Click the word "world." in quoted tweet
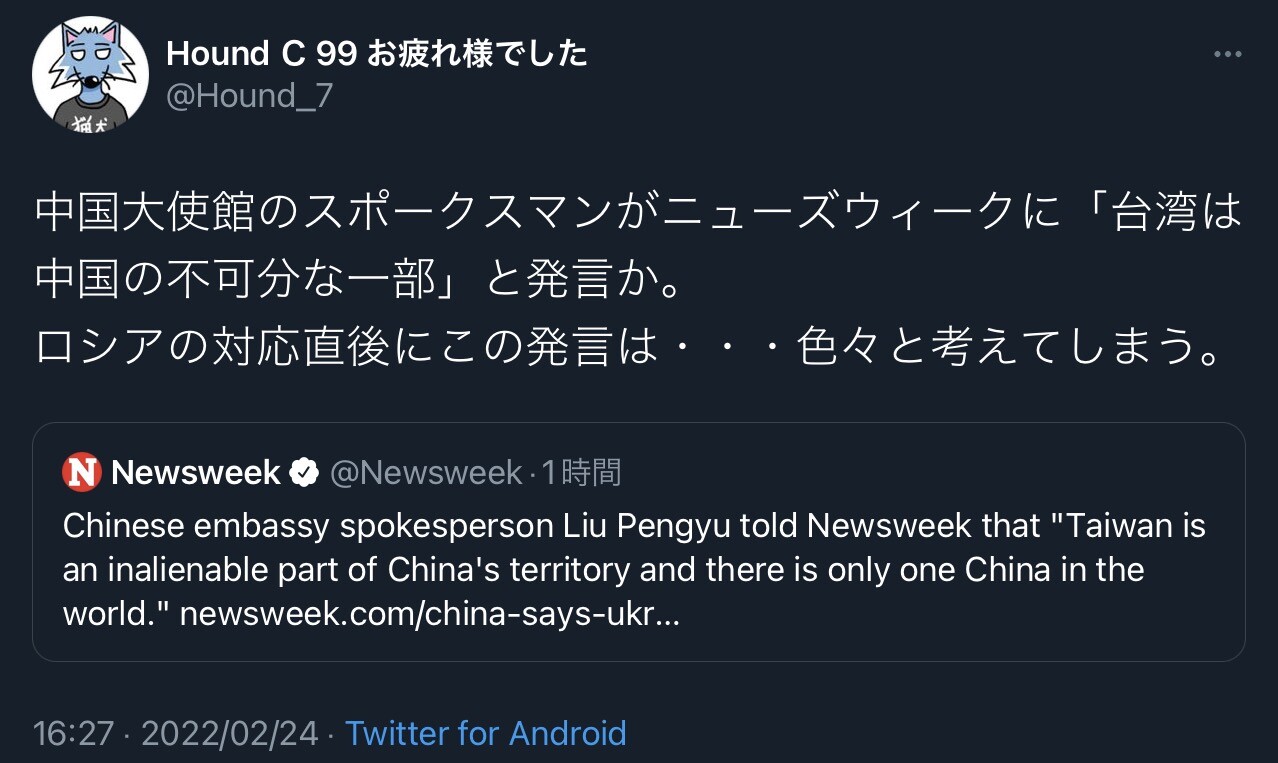The height and width of the screenshot is (763, 1278). 116,614
